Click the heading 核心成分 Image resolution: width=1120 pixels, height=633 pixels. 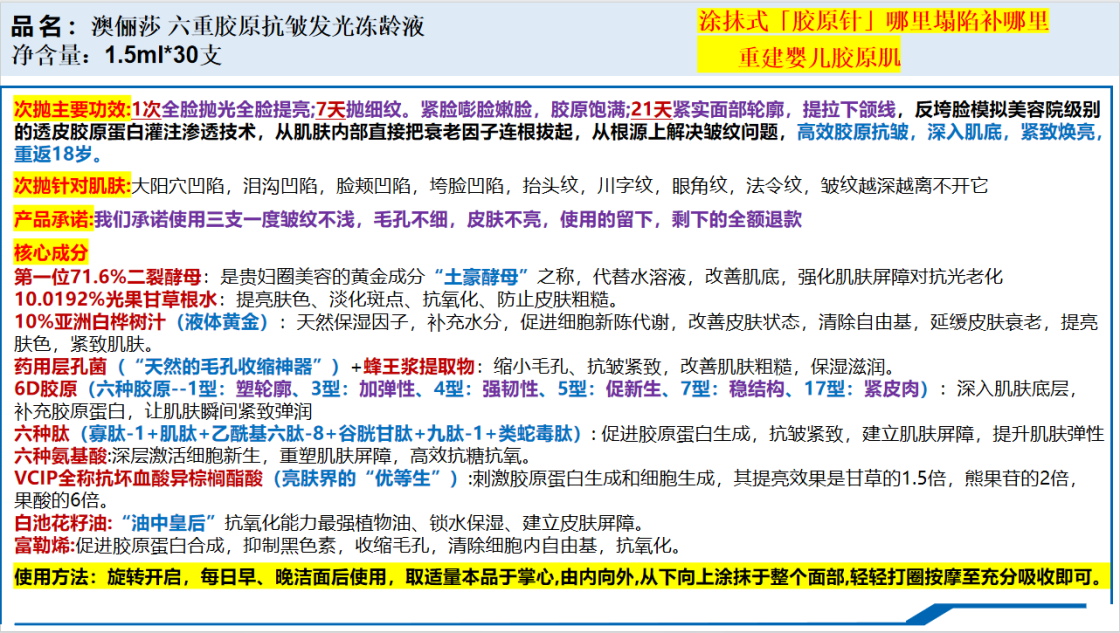tap(51, 253)
